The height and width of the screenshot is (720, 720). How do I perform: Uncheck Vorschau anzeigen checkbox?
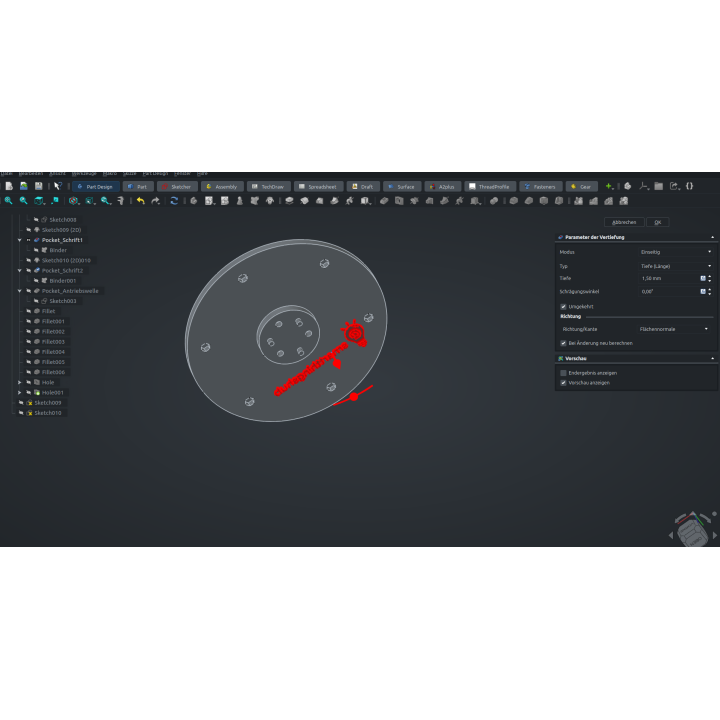(x=563, y=383)
